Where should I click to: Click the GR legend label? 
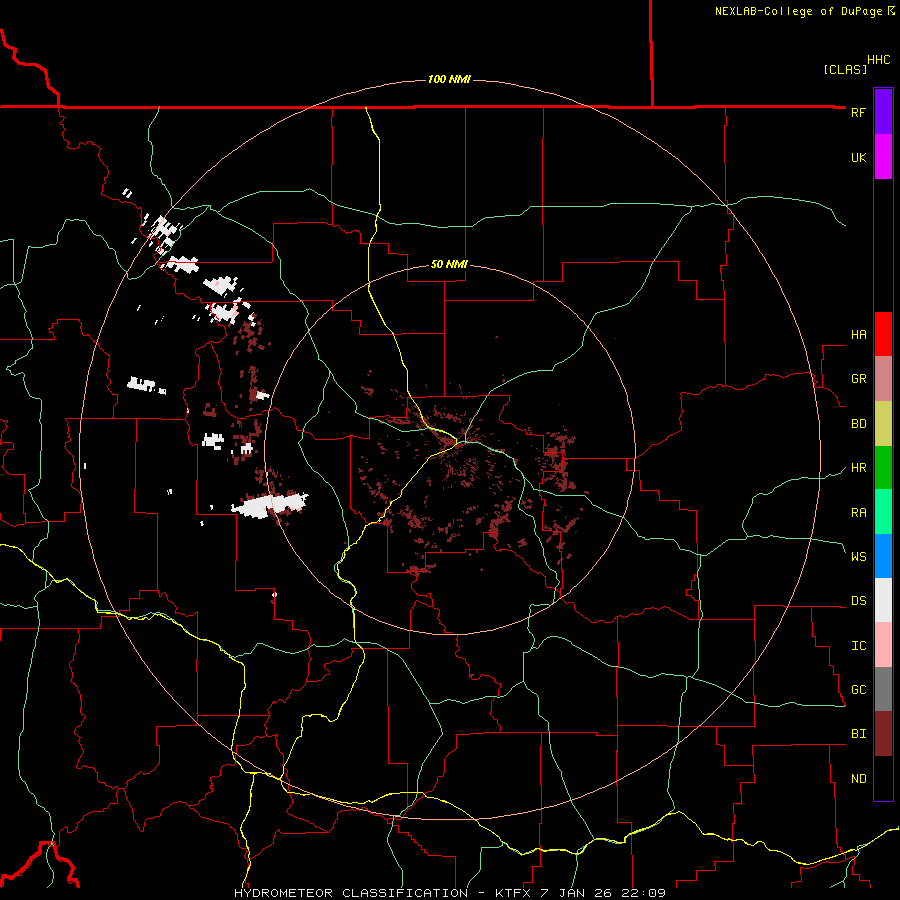(x=858, y=379)
